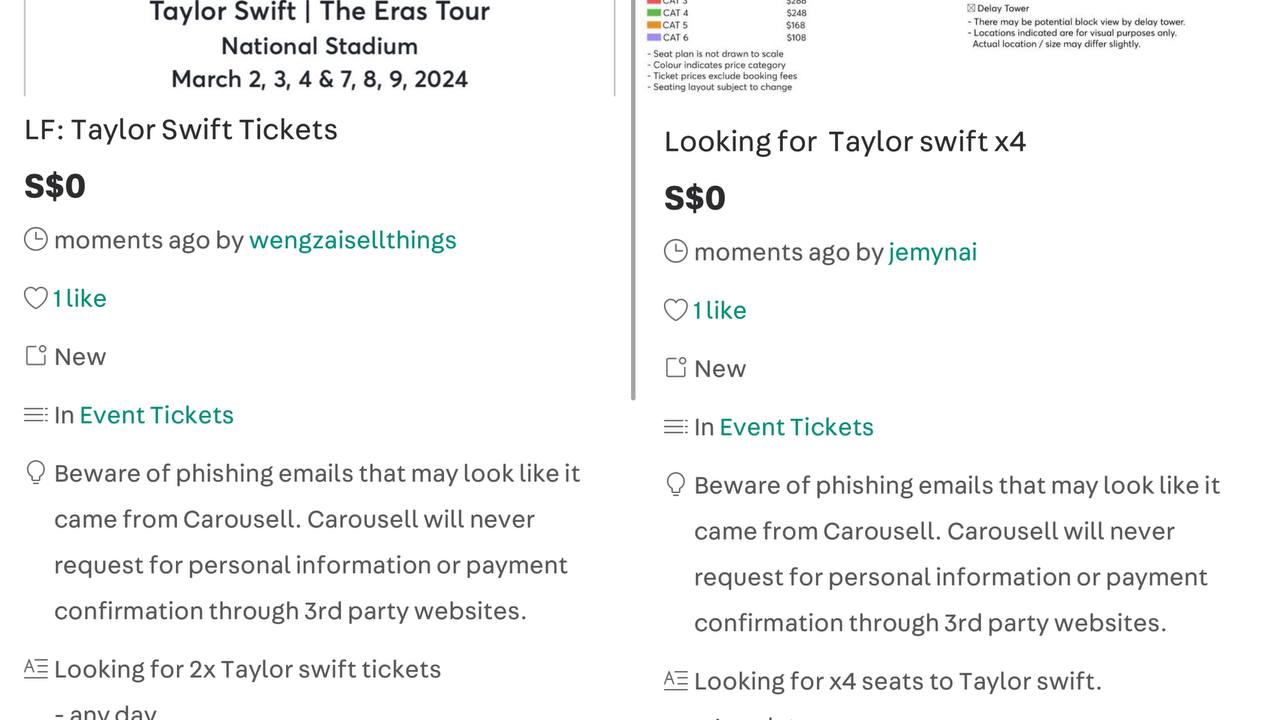Click the New condition icon in left listing
Image resolution: width=1280 pixels, height=720 pixels.
click(36, 356)
